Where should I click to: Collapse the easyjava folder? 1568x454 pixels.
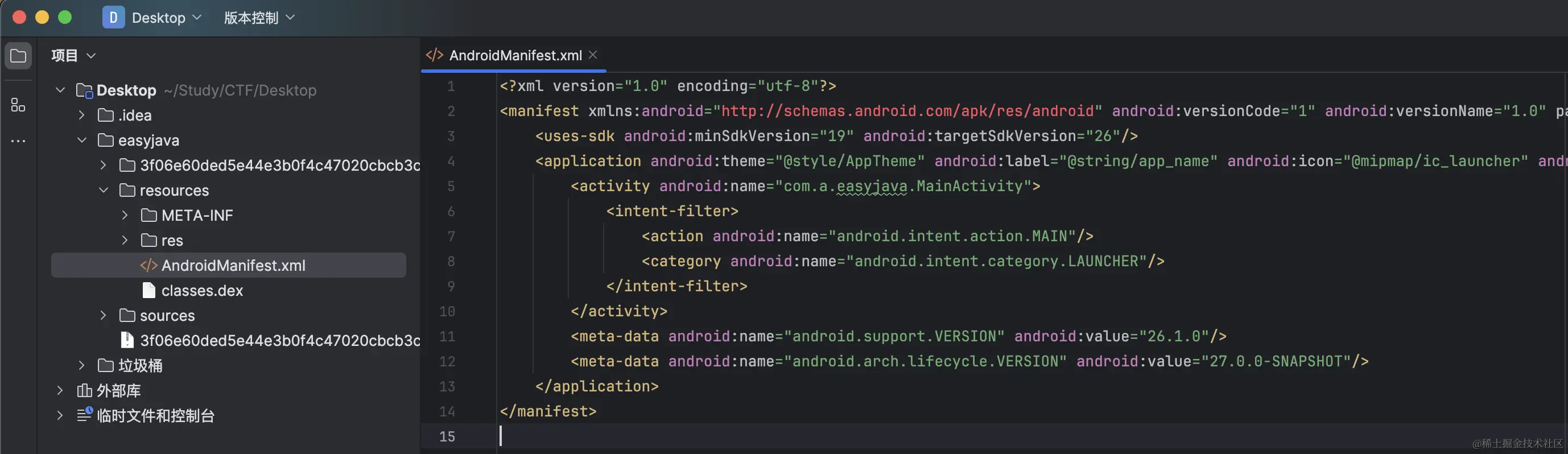click(82, 141)
